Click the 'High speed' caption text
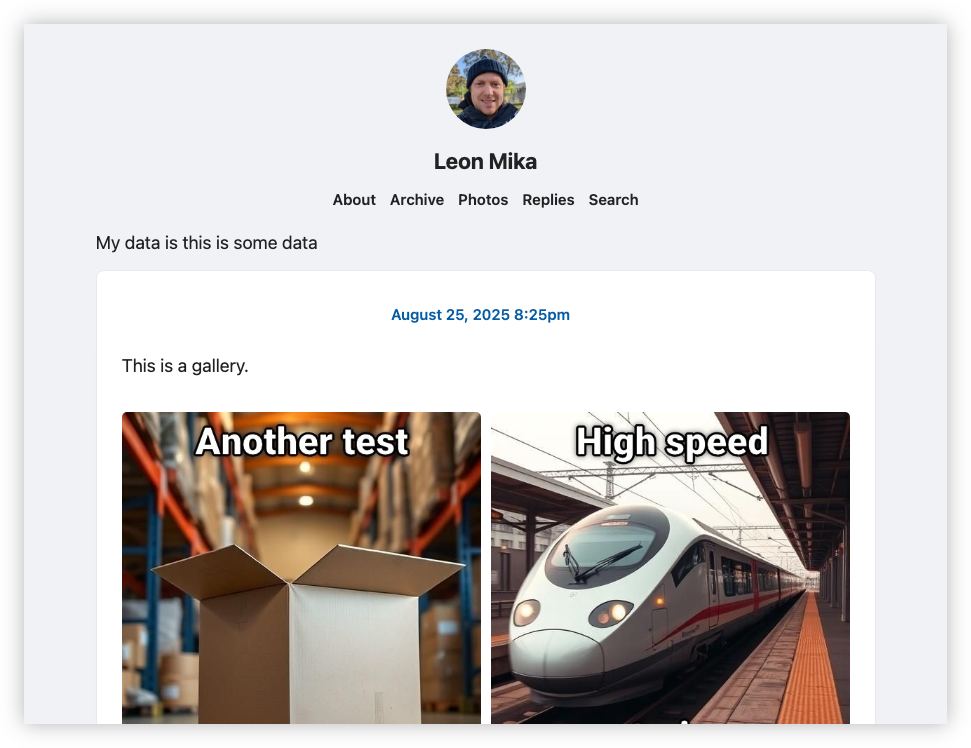Screen dimensions: 971x748 pos(672,441)
